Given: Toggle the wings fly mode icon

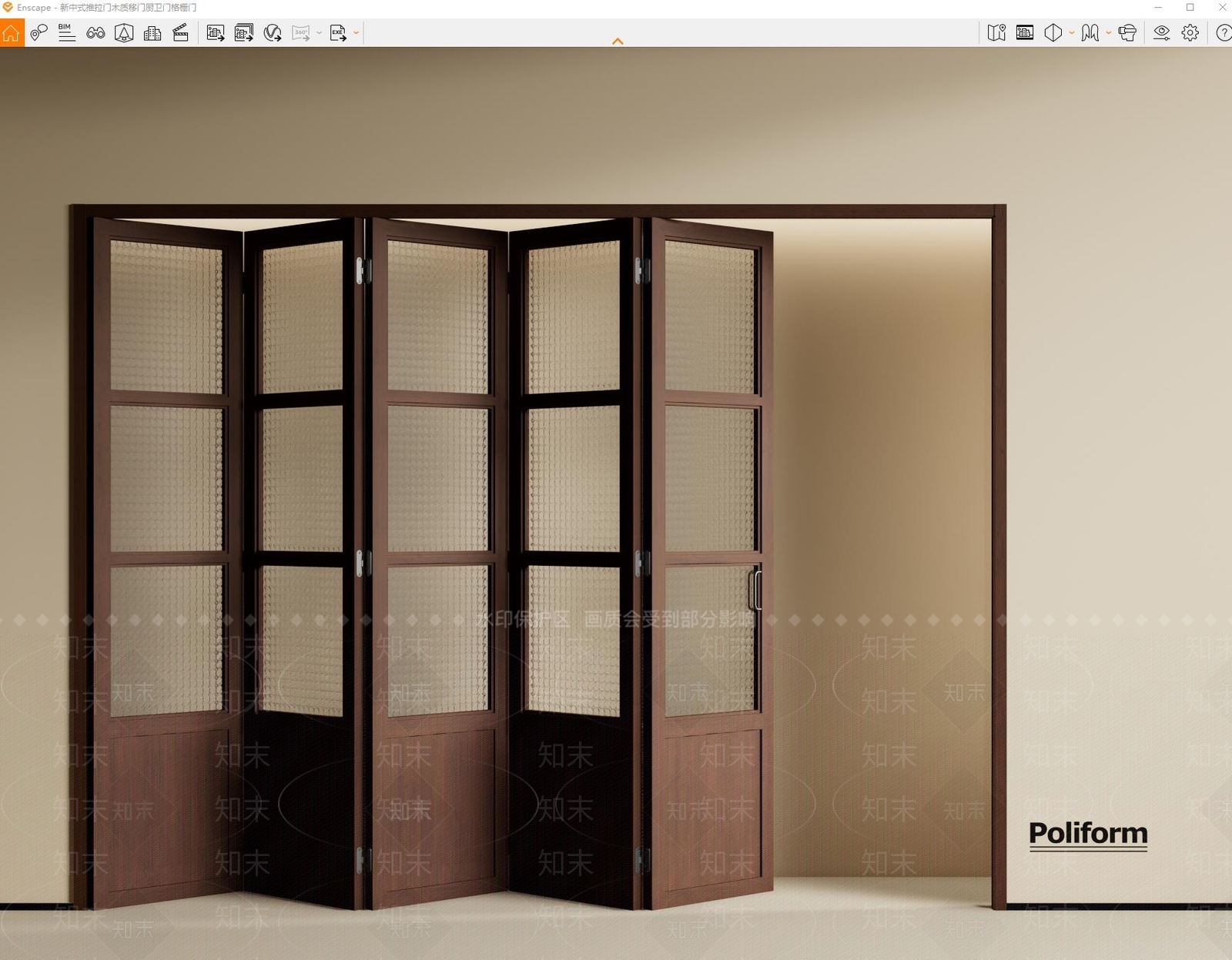Looking at the screenshot, I should (x=1090, y=32).
